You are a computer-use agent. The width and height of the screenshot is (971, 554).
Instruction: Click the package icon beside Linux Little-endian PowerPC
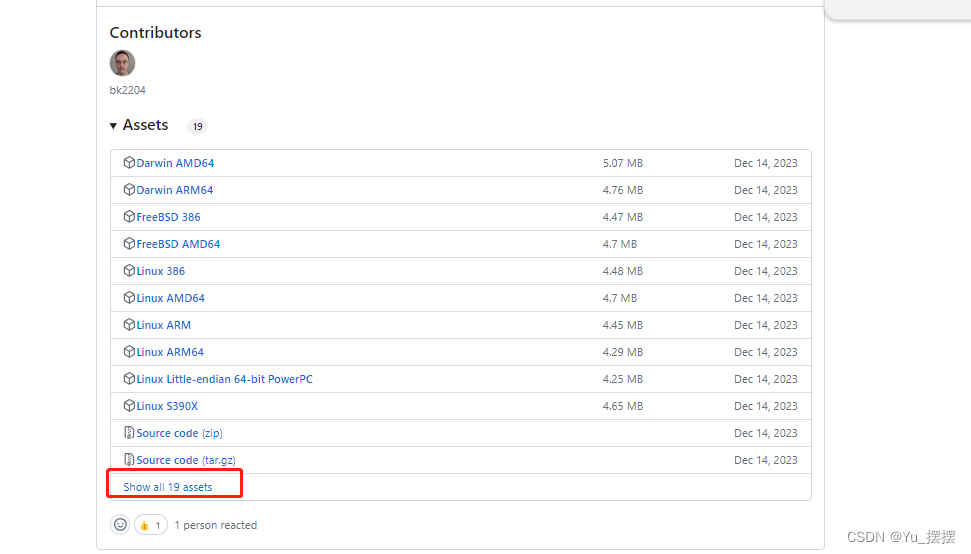pyautogui.click(x=129, y=379)
